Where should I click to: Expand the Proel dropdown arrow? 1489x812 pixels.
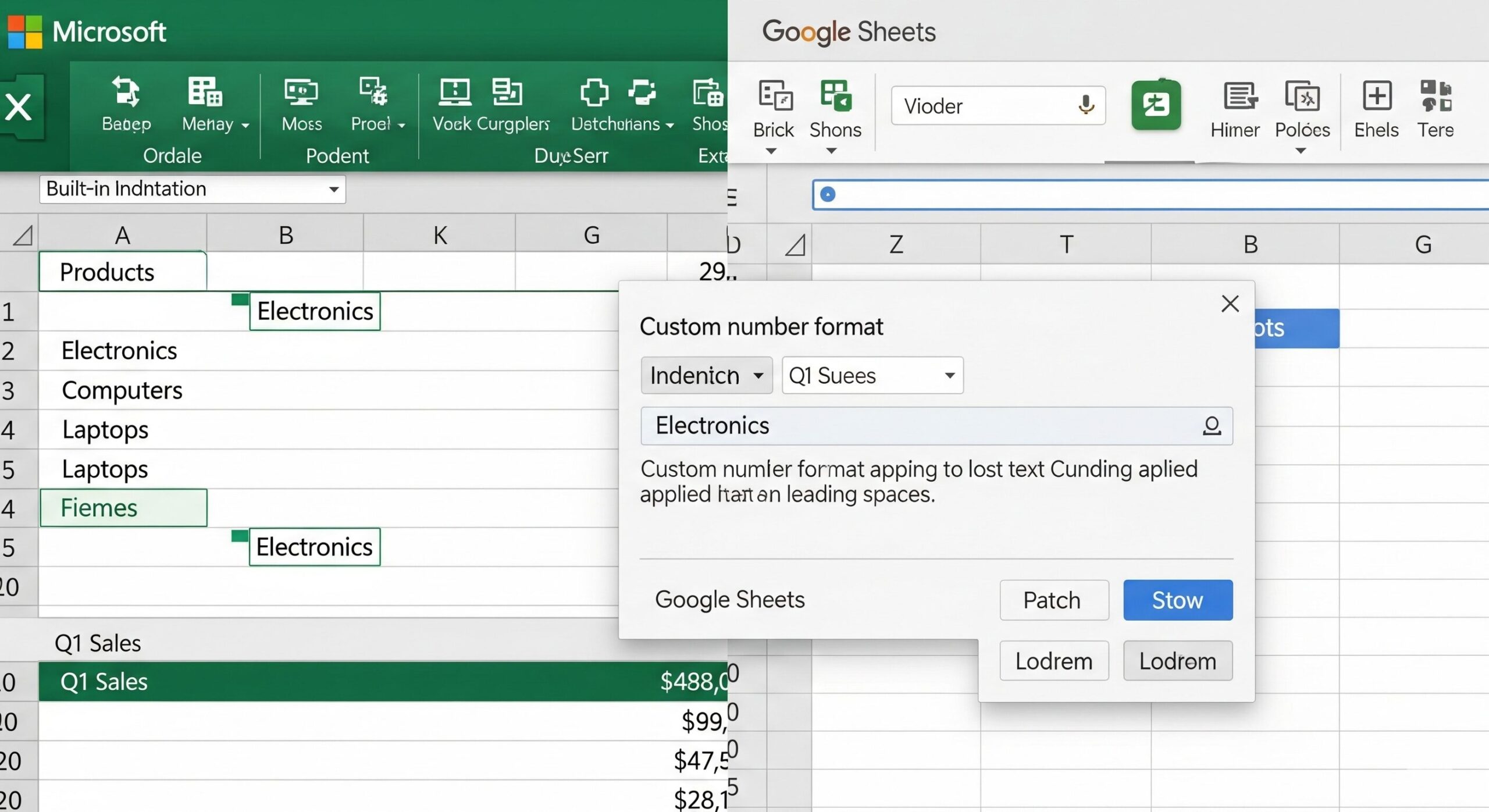coord(401,125)
